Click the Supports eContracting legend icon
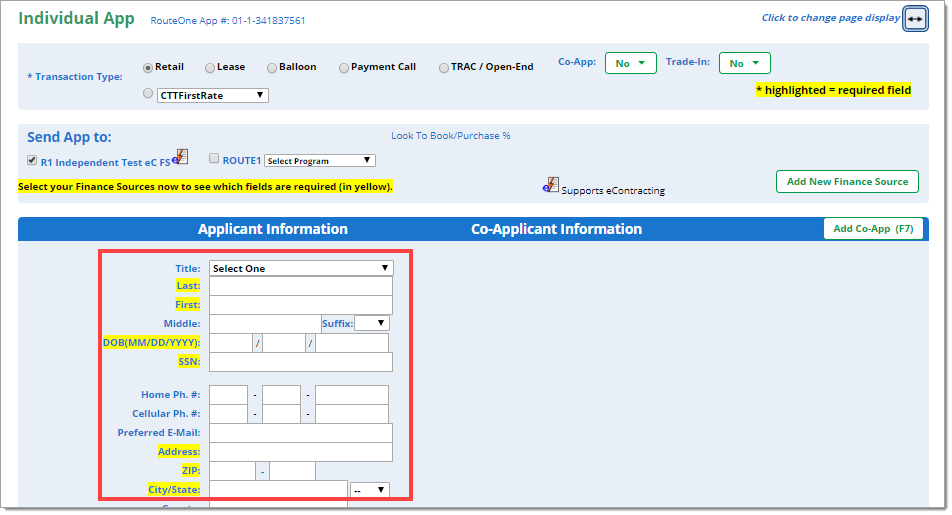This screenshot has width=952, height=515. (551, 185)
